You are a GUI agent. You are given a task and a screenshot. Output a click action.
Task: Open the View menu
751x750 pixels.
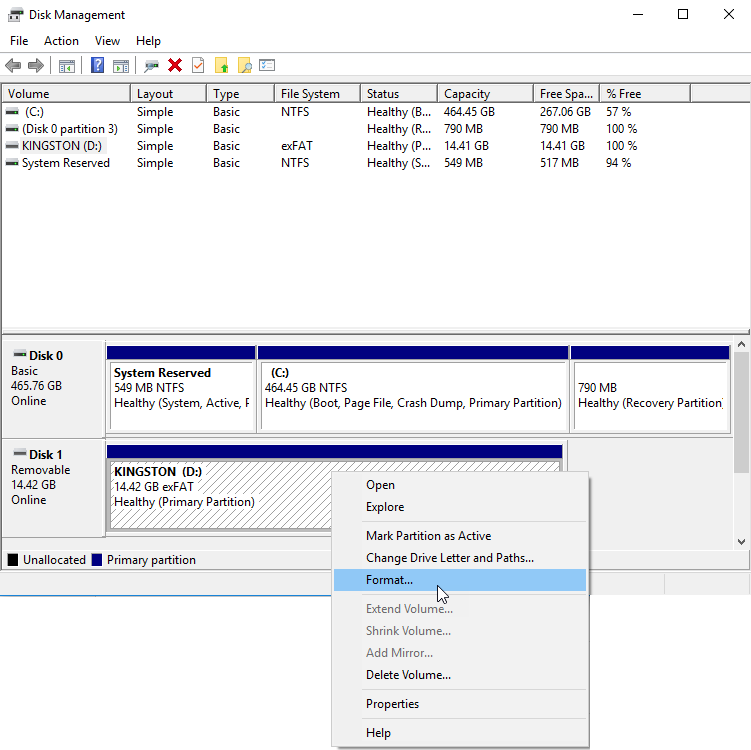pos(107,41)
